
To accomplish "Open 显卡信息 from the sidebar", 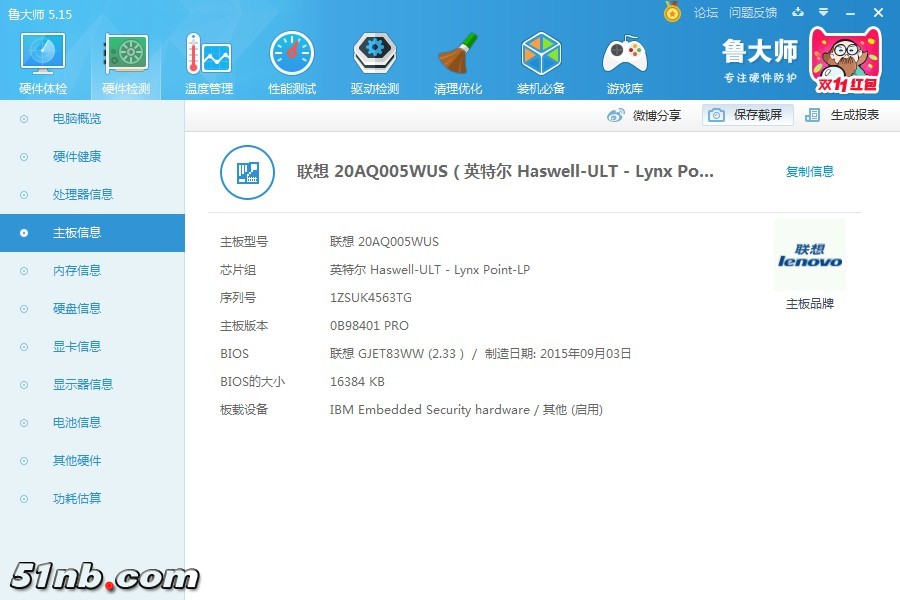I will tap(77, 347).
